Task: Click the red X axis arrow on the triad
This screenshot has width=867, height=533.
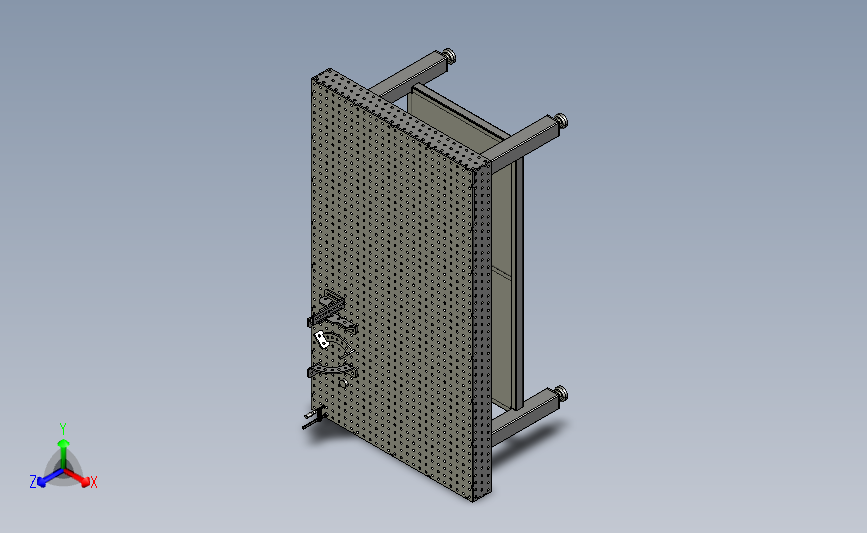Action: pyautogui.click(x=78, y=478)
